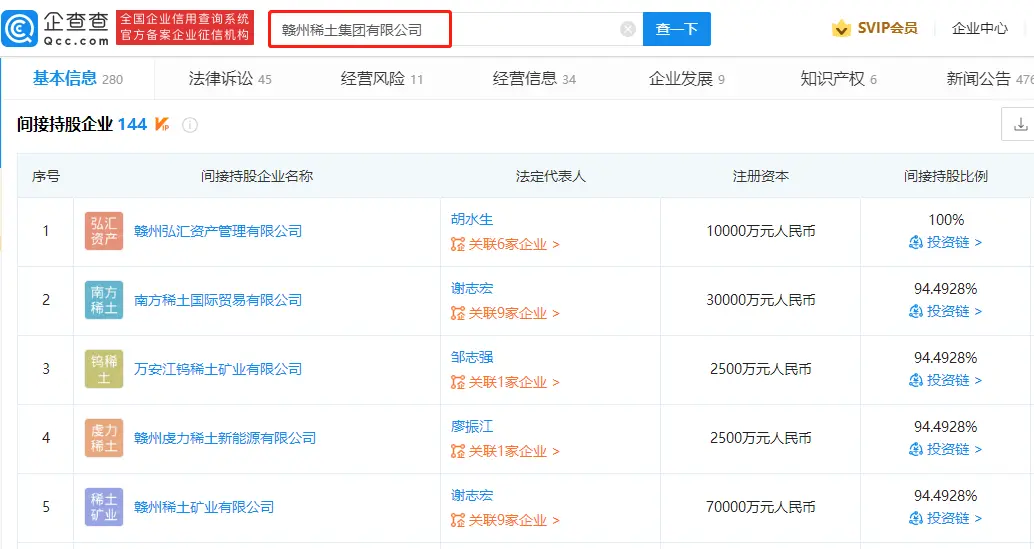
Task: Switch to 新闻公告 tab
Action: tap(989, 79)
